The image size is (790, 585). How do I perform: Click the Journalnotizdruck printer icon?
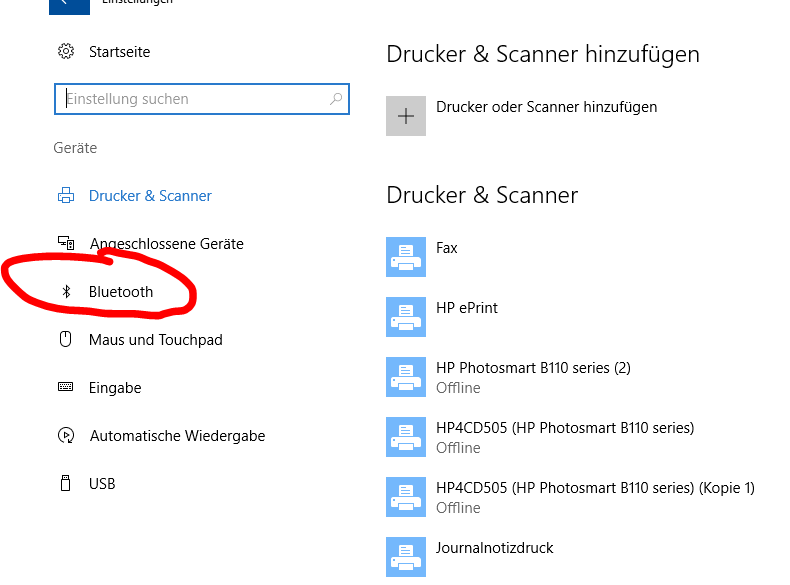406,557
